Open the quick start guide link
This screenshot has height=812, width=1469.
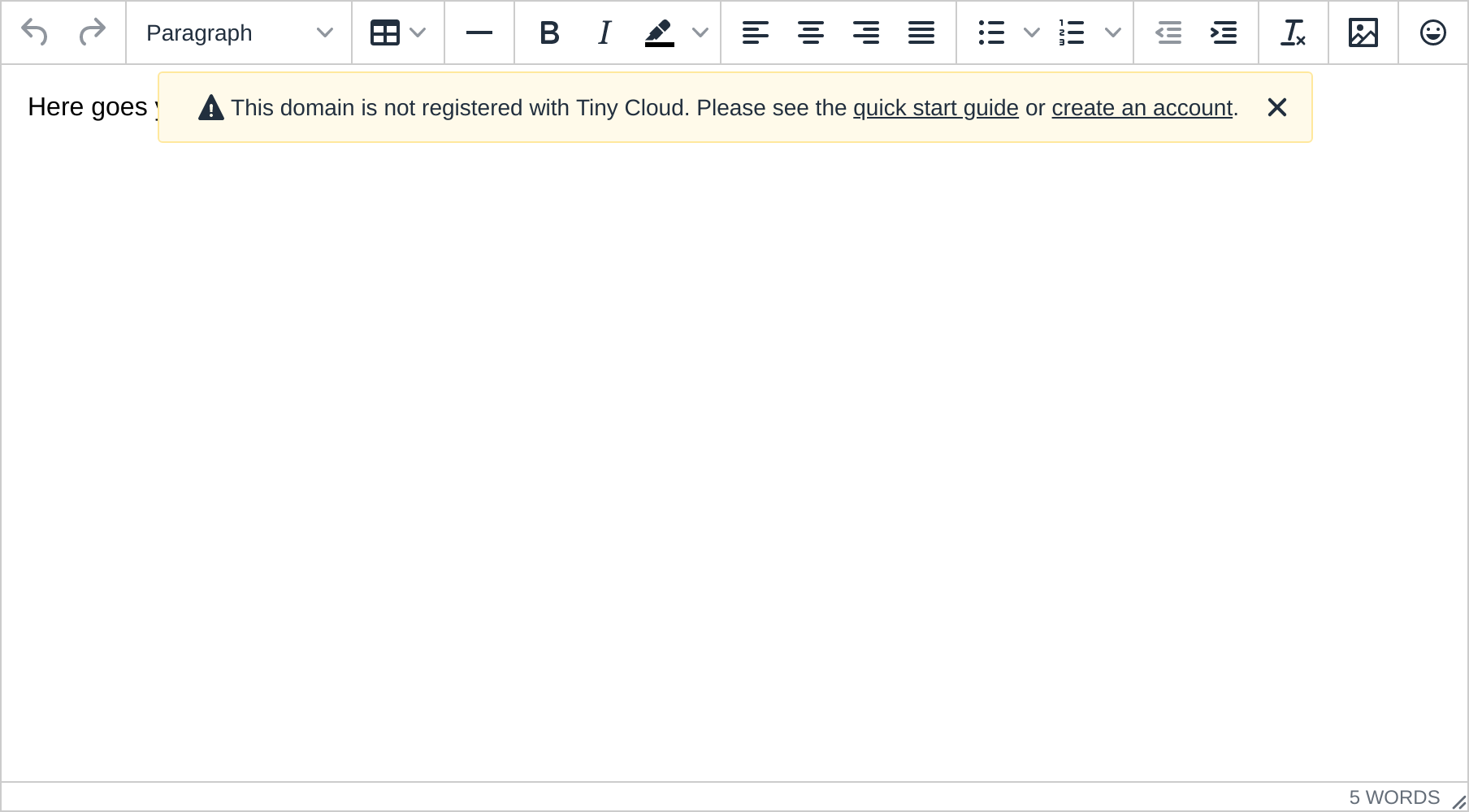click(x=936, y=108)
